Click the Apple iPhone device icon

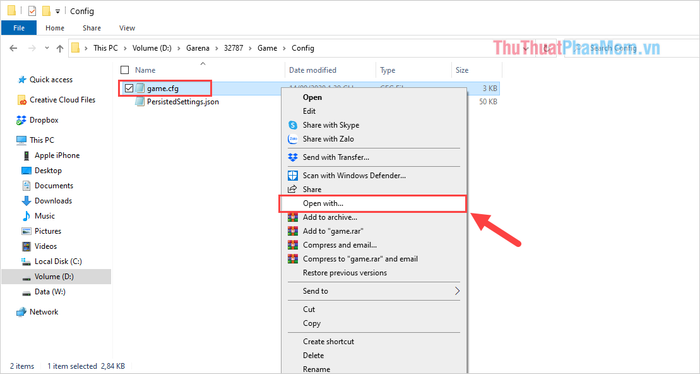[x=26, y=155]
